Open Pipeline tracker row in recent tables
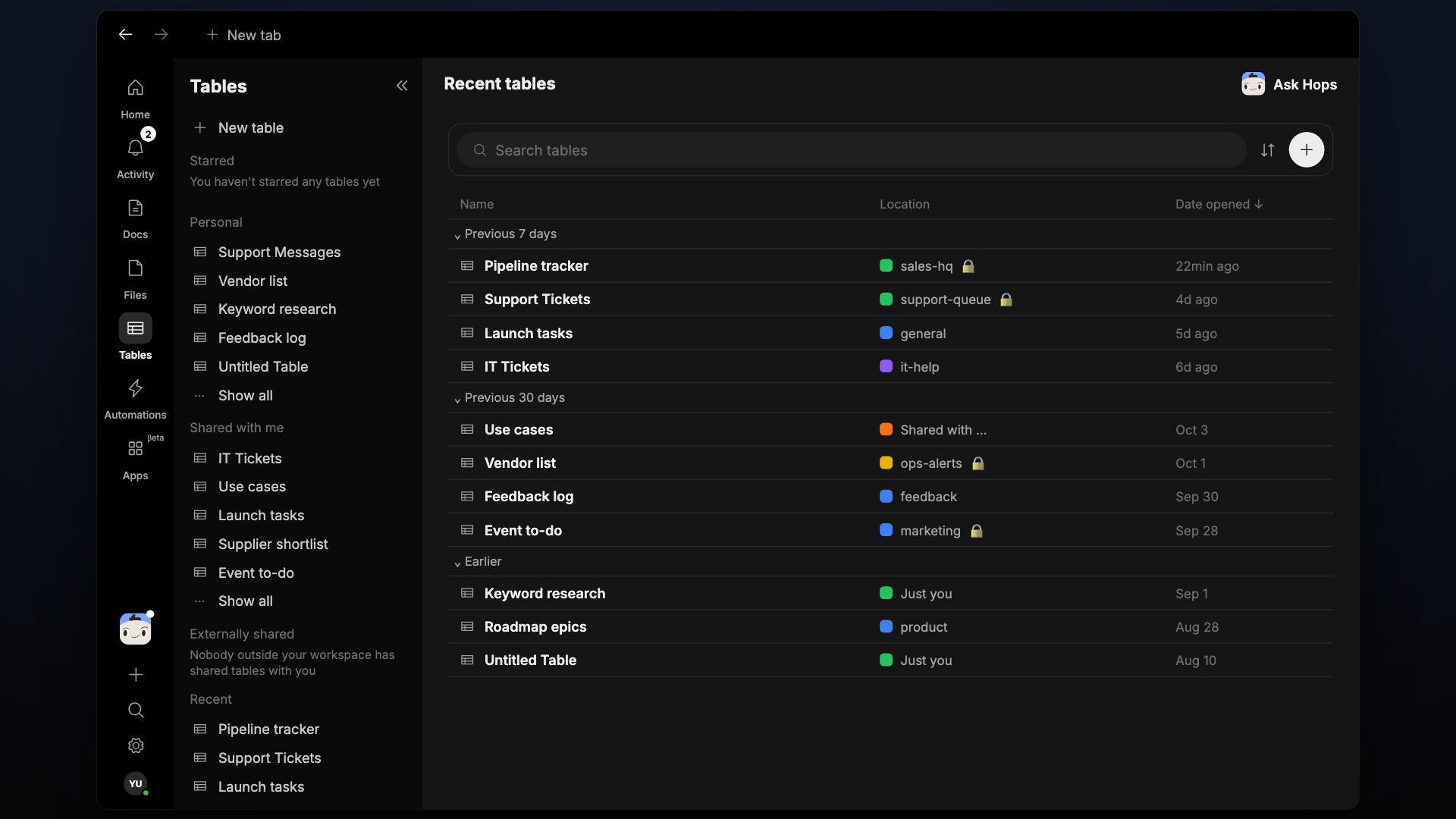The image size is (1456, 819). tap(890, 265)
